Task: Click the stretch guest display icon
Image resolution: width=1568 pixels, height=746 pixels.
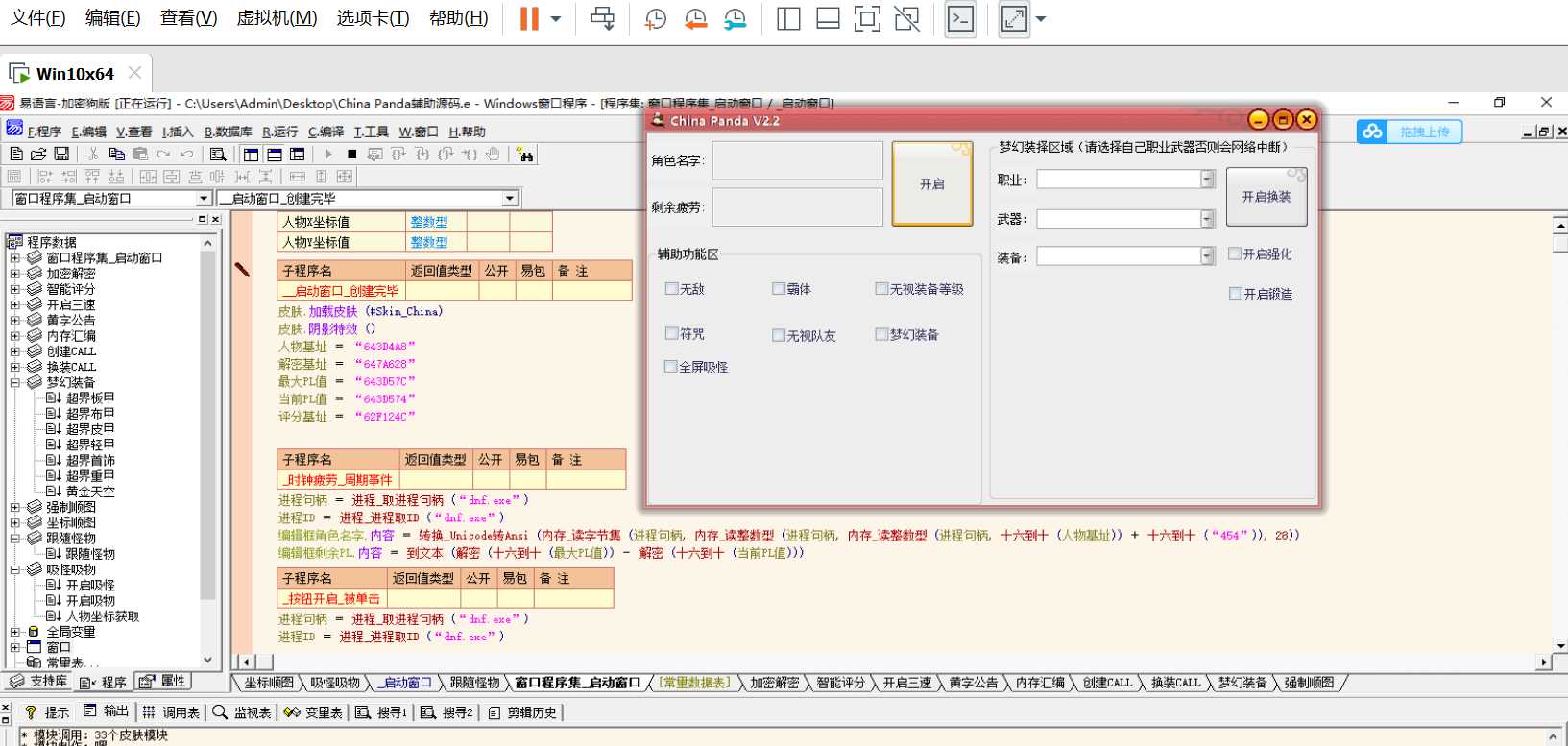Action: 1014,18
